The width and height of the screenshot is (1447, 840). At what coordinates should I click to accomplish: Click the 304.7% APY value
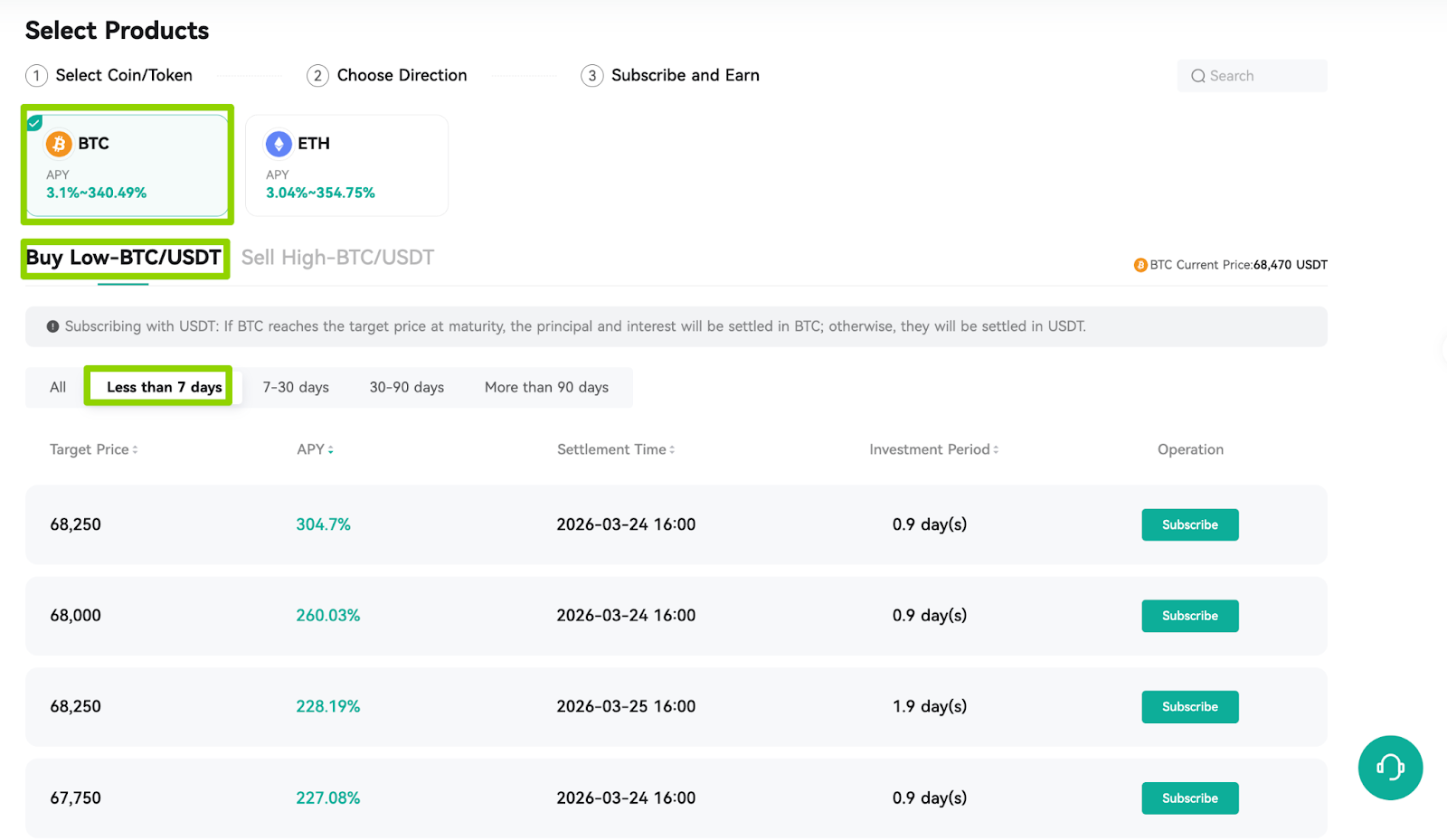pos(323,524)
